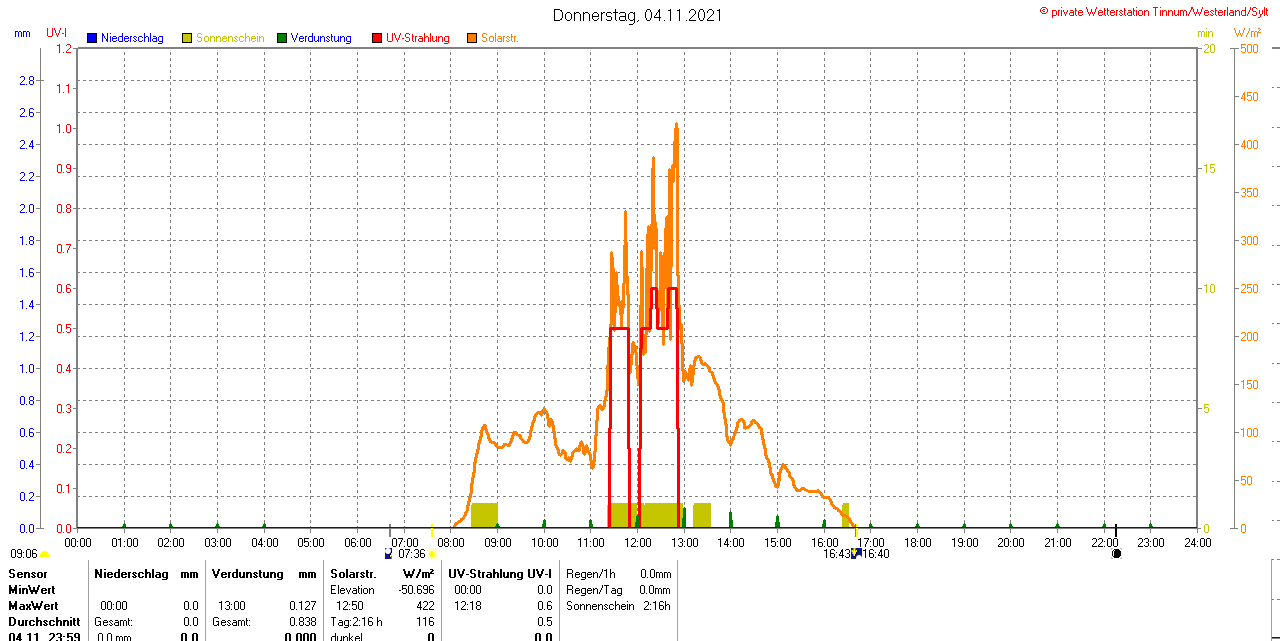Click the sunrise marker icon left of 07:36
Viewport: 1280px width, 641px height.
point(389,553)
